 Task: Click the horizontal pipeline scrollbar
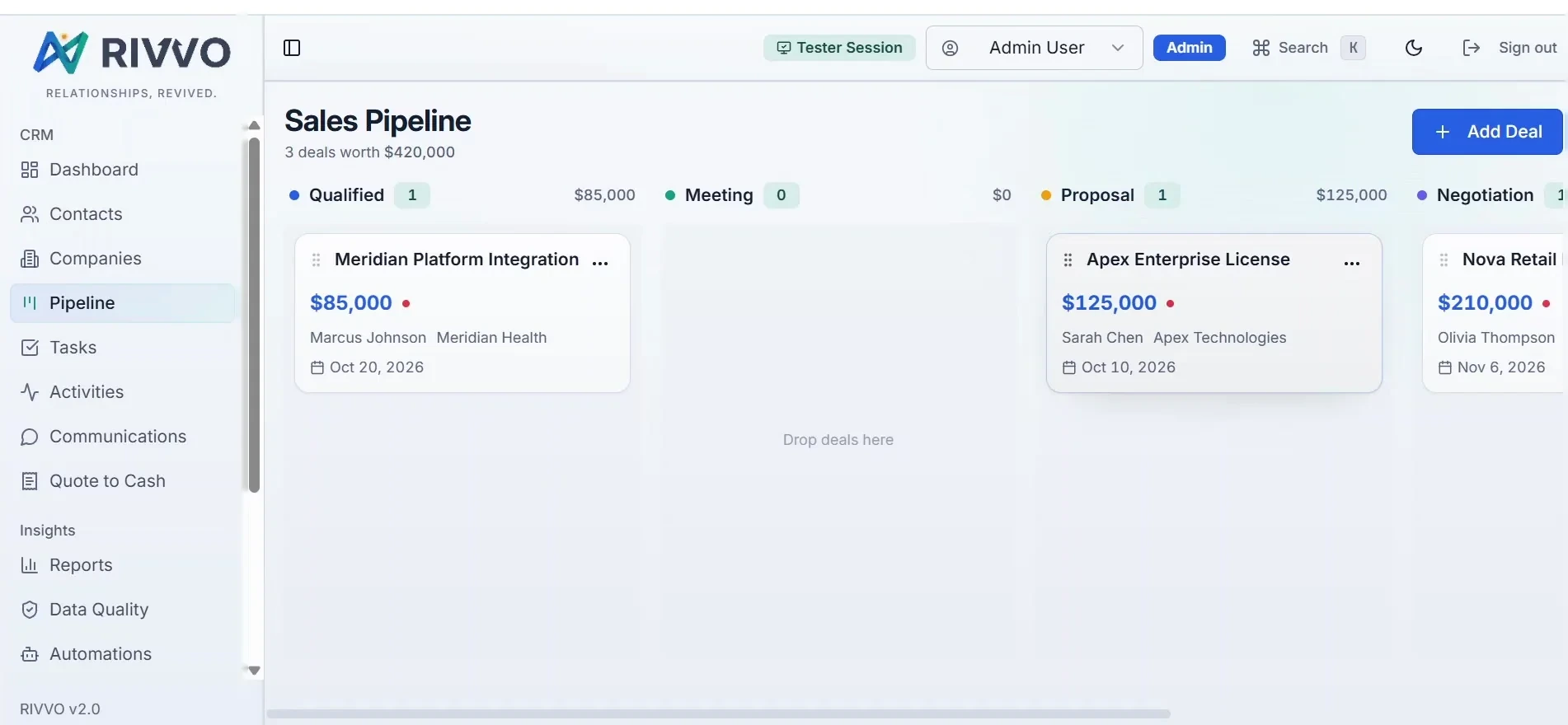click(x=719, y=713)
